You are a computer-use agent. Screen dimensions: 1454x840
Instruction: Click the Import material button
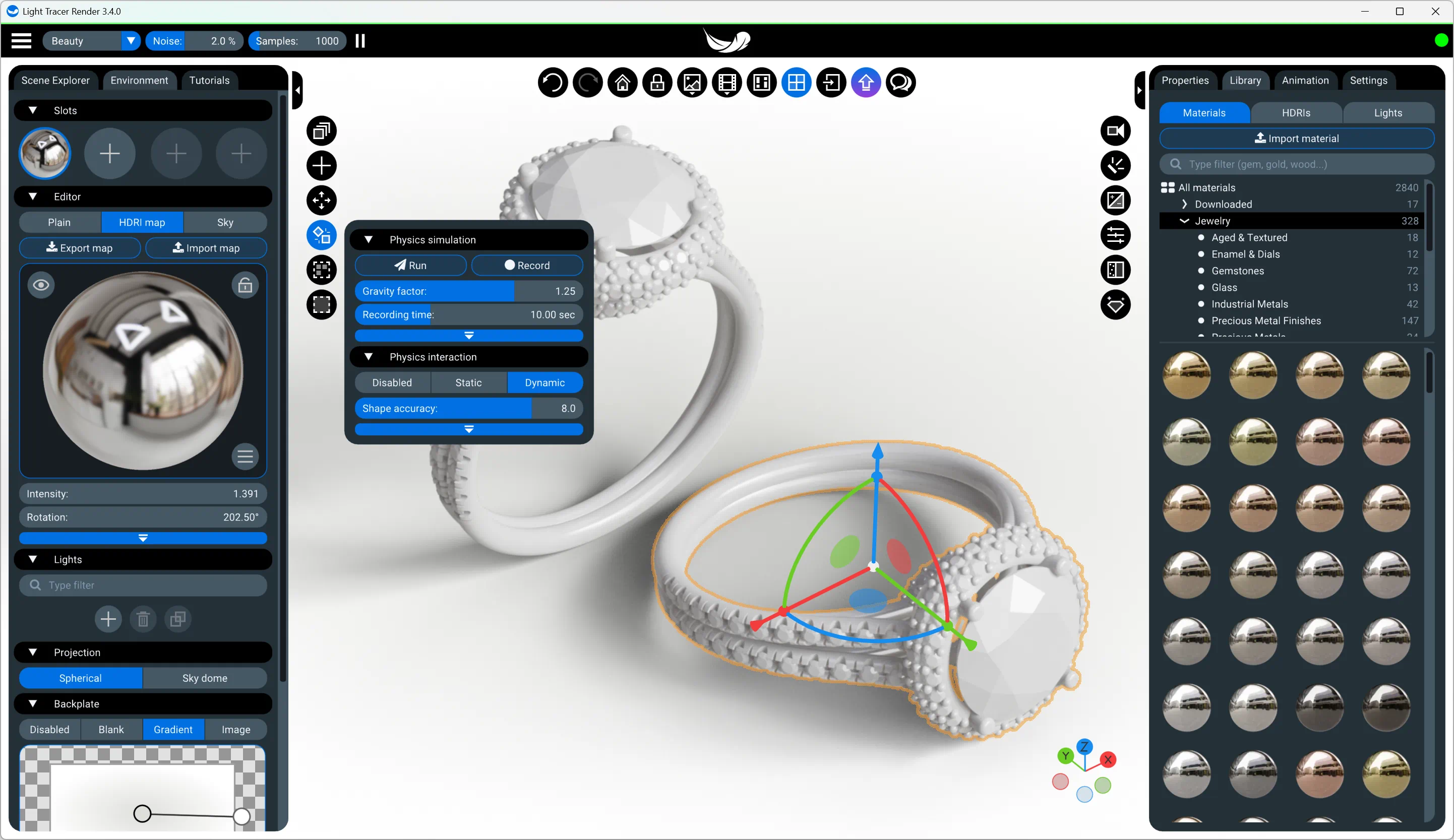(1297, 139)
